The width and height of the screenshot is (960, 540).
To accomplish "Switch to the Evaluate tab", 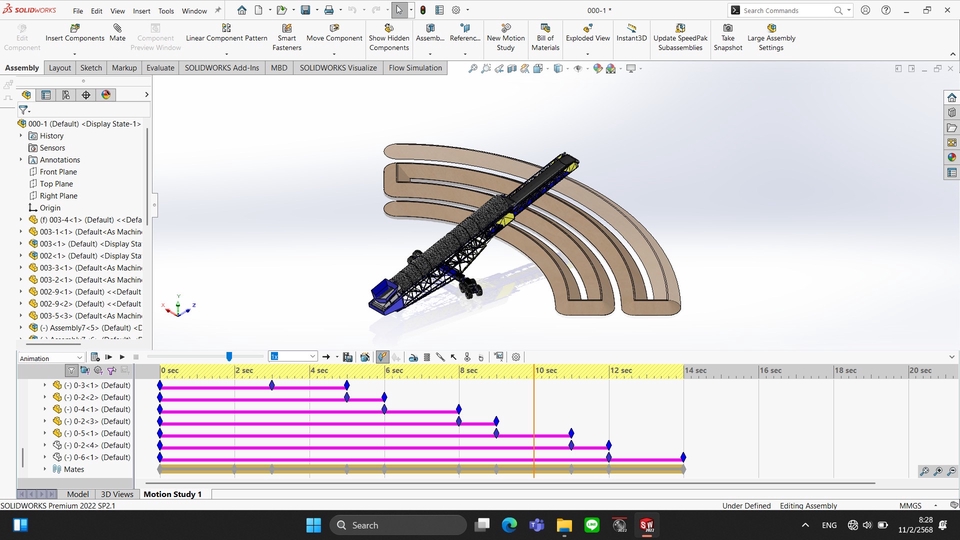I will point(160,68).
